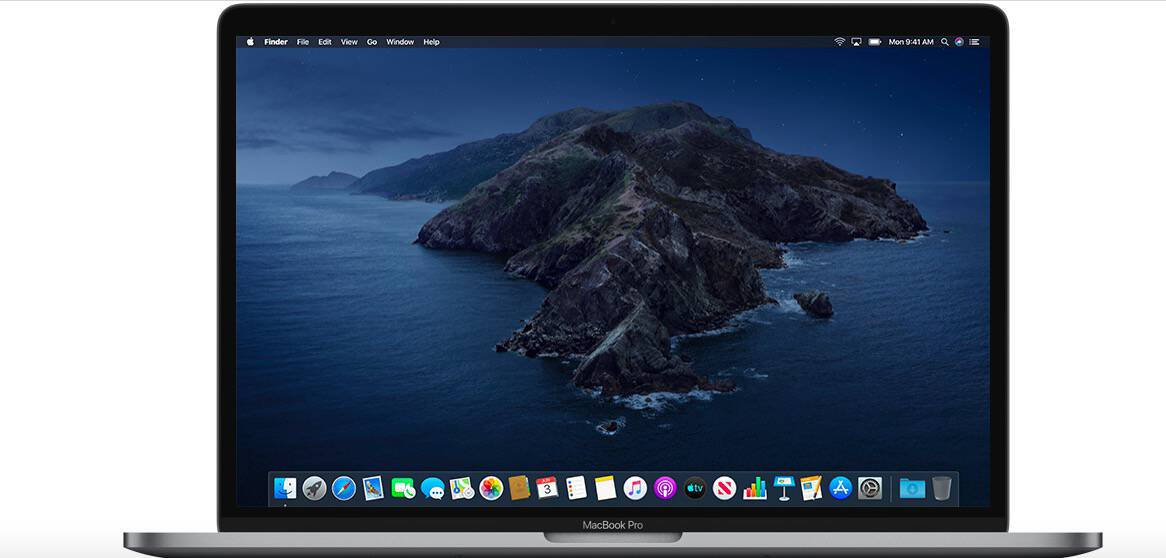The height and width of the screenshot is (558, 1166).
Task: Open the Help menu
Action: click(x=431, y=42)
